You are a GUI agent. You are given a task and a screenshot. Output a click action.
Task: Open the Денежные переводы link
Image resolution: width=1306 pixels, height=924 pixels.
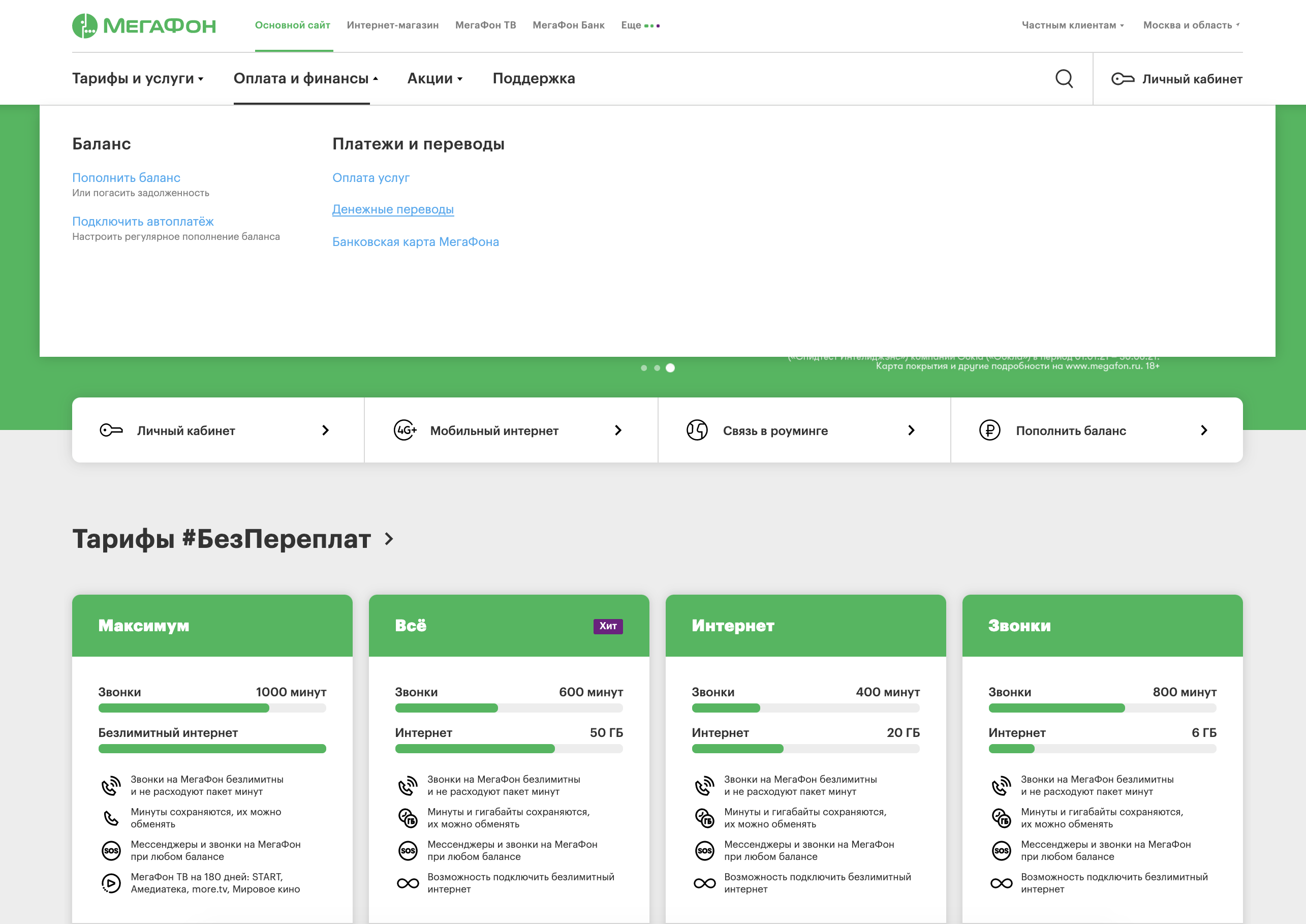(392, 209)
